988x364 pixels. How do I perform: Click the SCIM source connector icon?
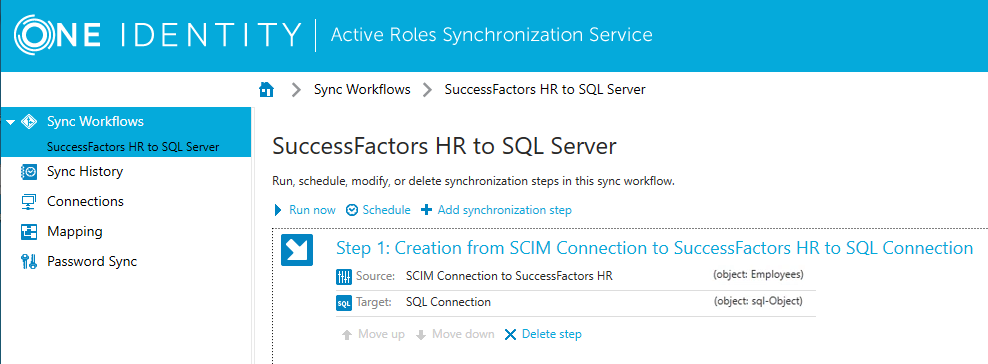[344, 276]
